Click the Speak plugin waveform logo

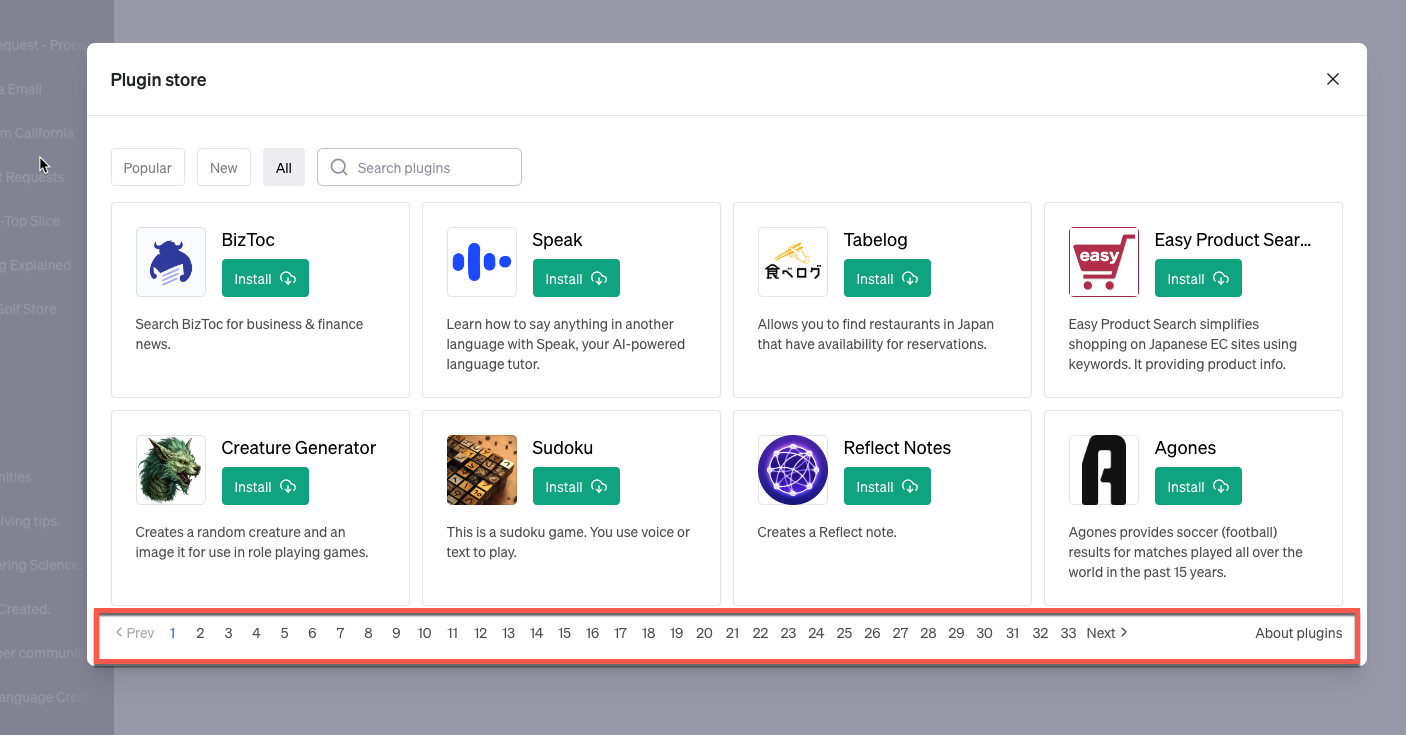pos(482,262)
